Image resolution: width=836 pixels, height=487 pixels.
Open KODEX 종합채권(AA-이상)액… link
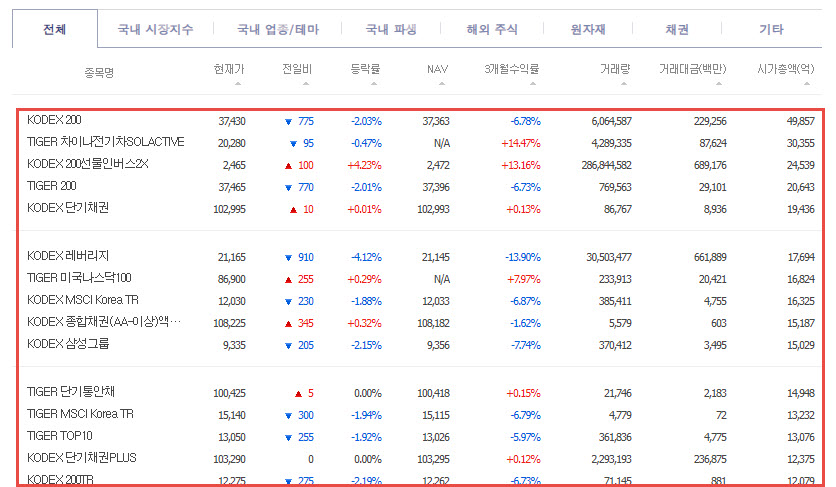pos(104,322)
